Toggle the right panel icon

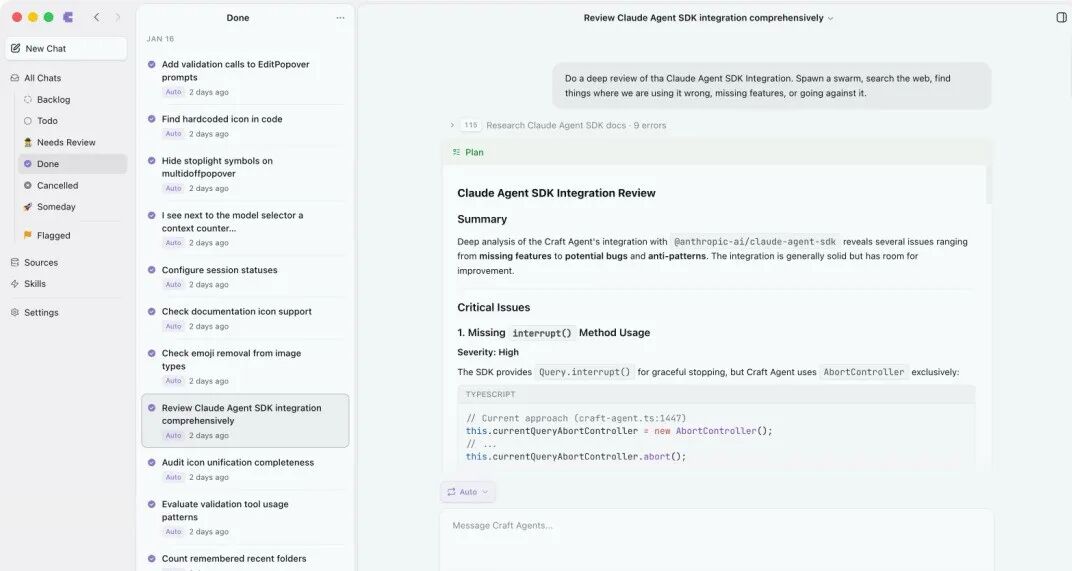point(1061,17)
